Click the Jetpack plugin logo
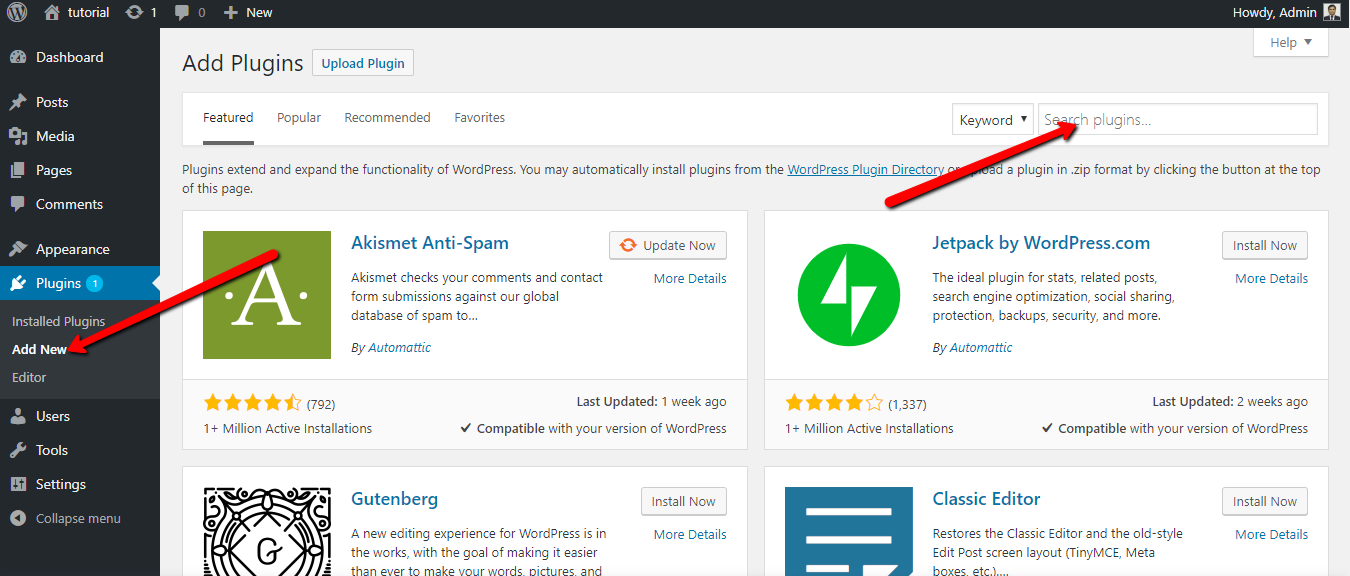1350x576 pixels. pos(849,295)
